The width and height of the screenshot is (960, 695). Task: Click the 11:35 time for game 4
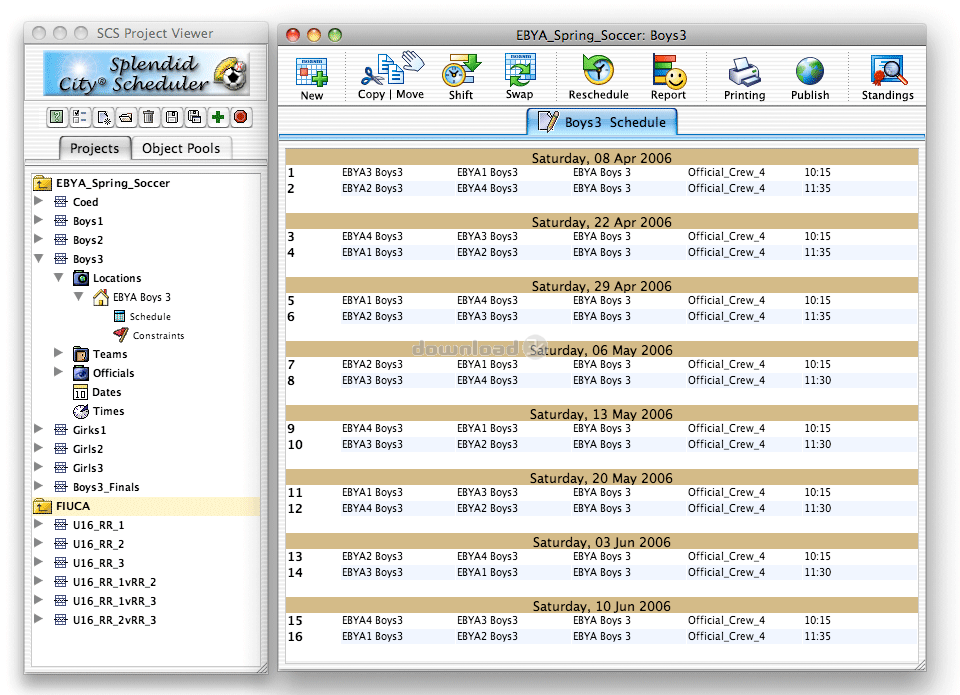817,252
